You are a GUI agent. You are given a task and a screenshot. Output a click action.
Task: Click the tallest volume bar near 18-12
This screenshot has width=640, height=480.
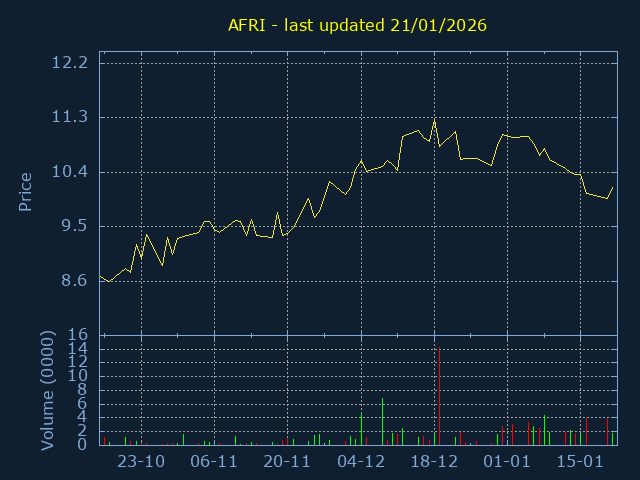click(437, 395)
